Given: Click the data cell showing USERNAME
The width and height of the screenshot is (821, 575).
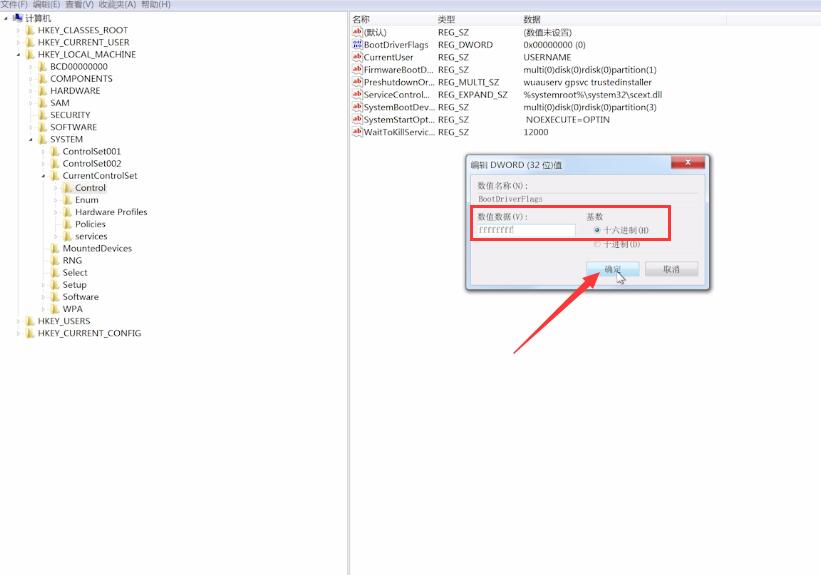Looking at the screenshot, I should pos(547,57).
